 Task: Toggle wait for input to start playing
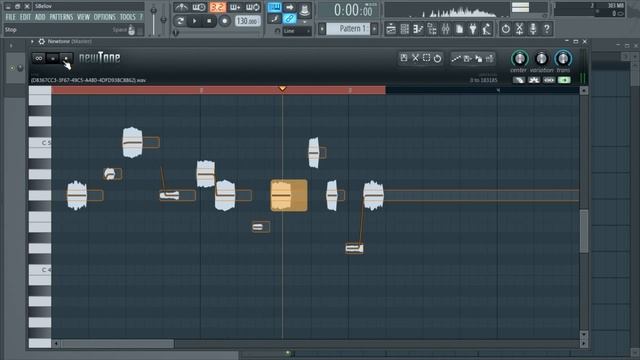199,7
